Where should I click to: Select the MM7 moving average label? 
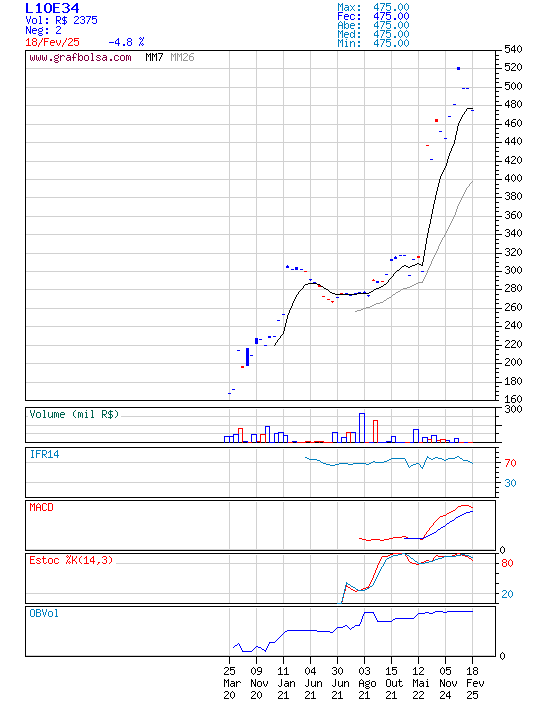pos(154,57)
